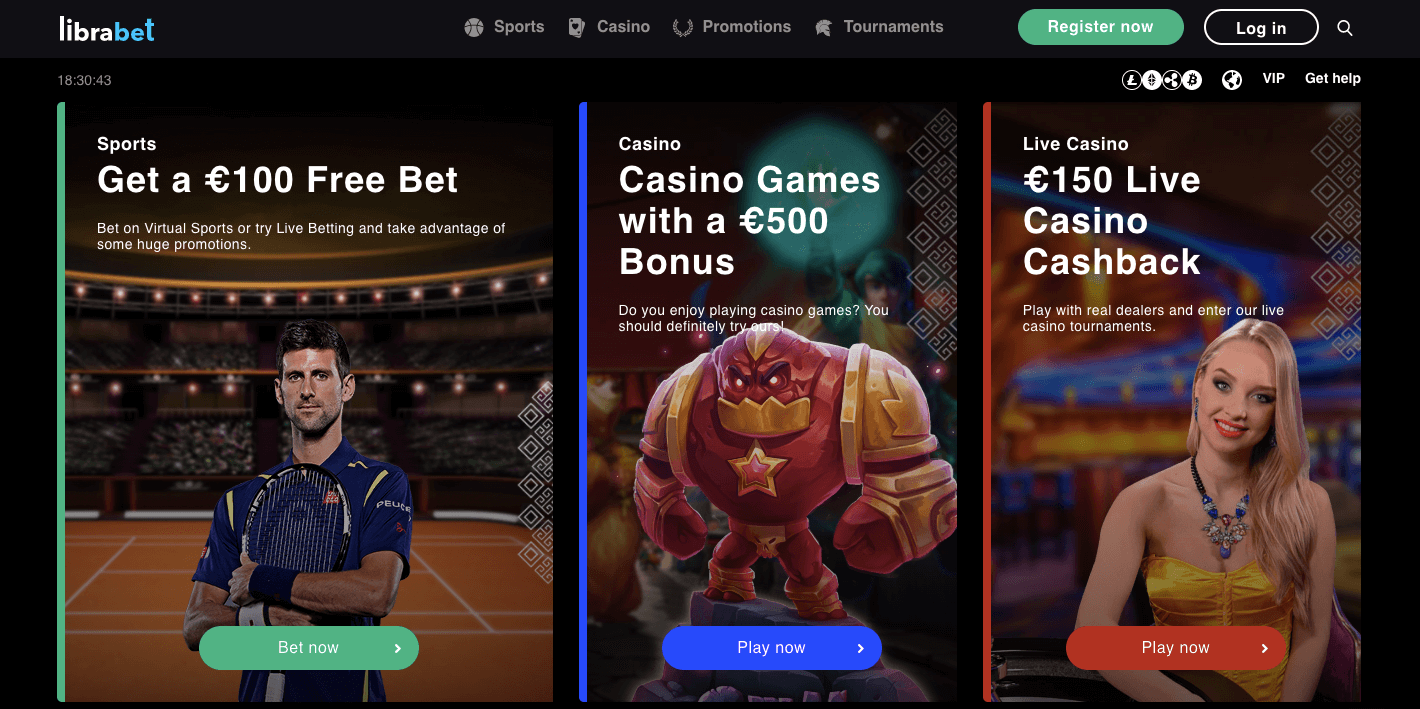Image resolution: width=1420 pixels, height=709 pixels.
Task: Click the Register now button
Action: point(1101,27)
